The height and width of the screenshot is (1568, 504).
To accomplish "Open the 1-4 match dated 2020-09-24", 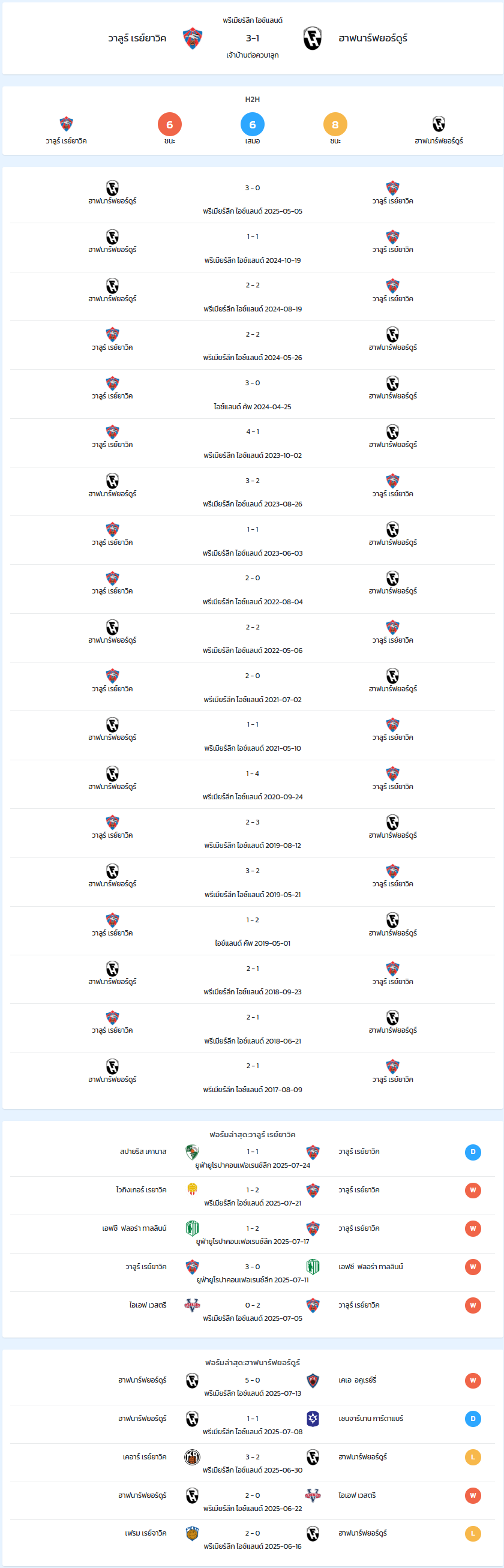I will [x=253, y=785].
